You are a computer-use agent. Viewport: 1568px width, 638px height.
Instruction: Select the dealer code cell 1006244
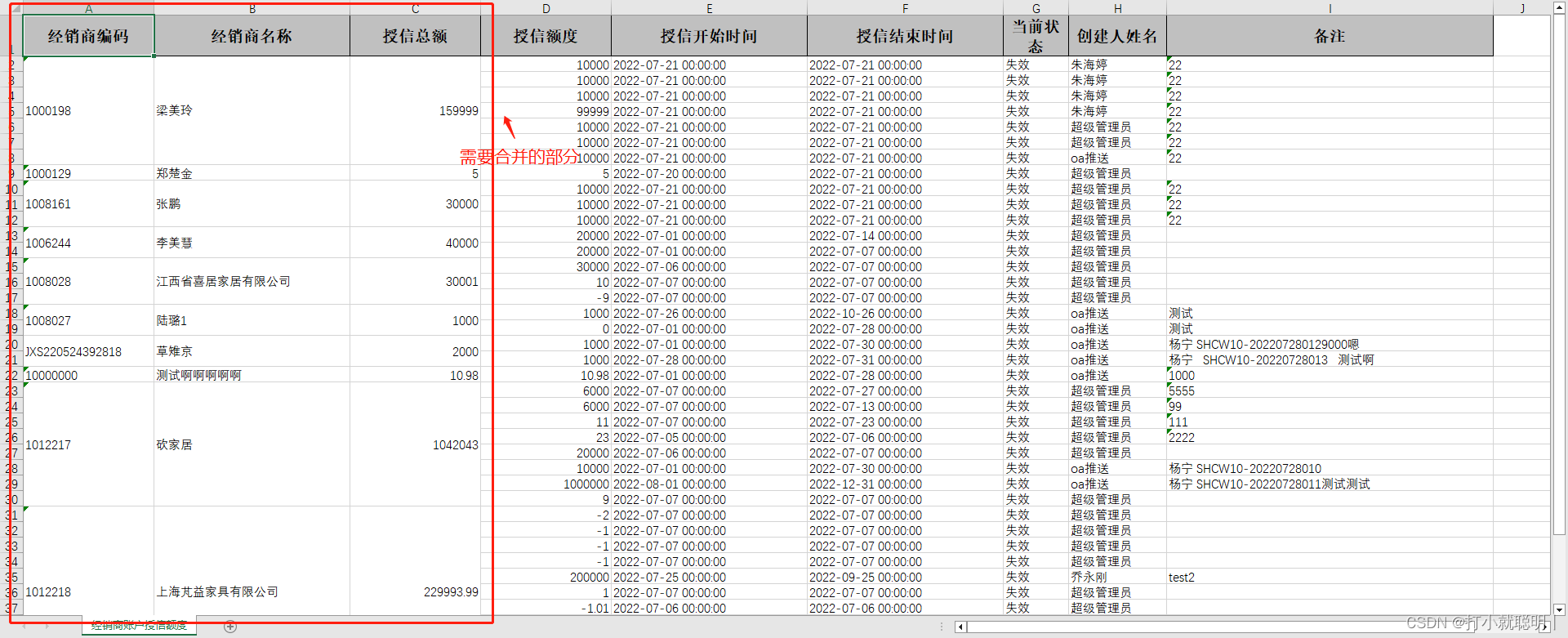point(88,243)
